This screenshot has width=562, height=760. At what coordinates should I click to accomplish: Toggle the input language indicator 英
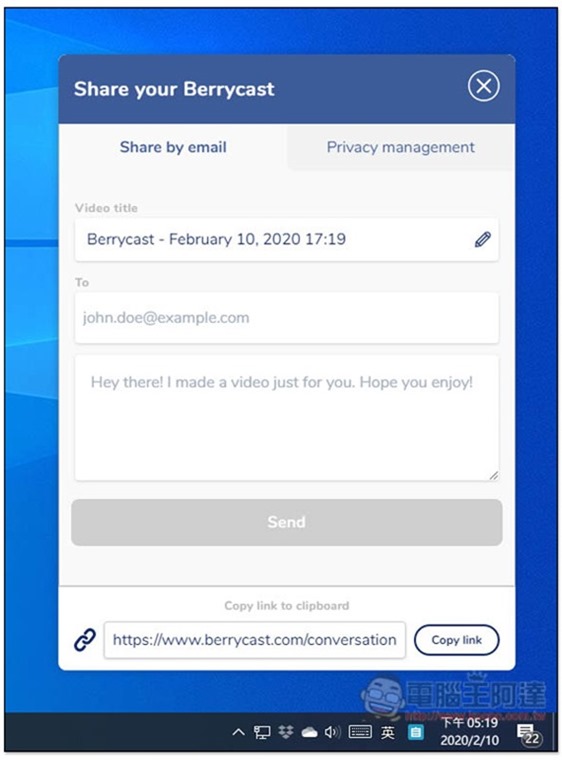click(x=387, y=732)
